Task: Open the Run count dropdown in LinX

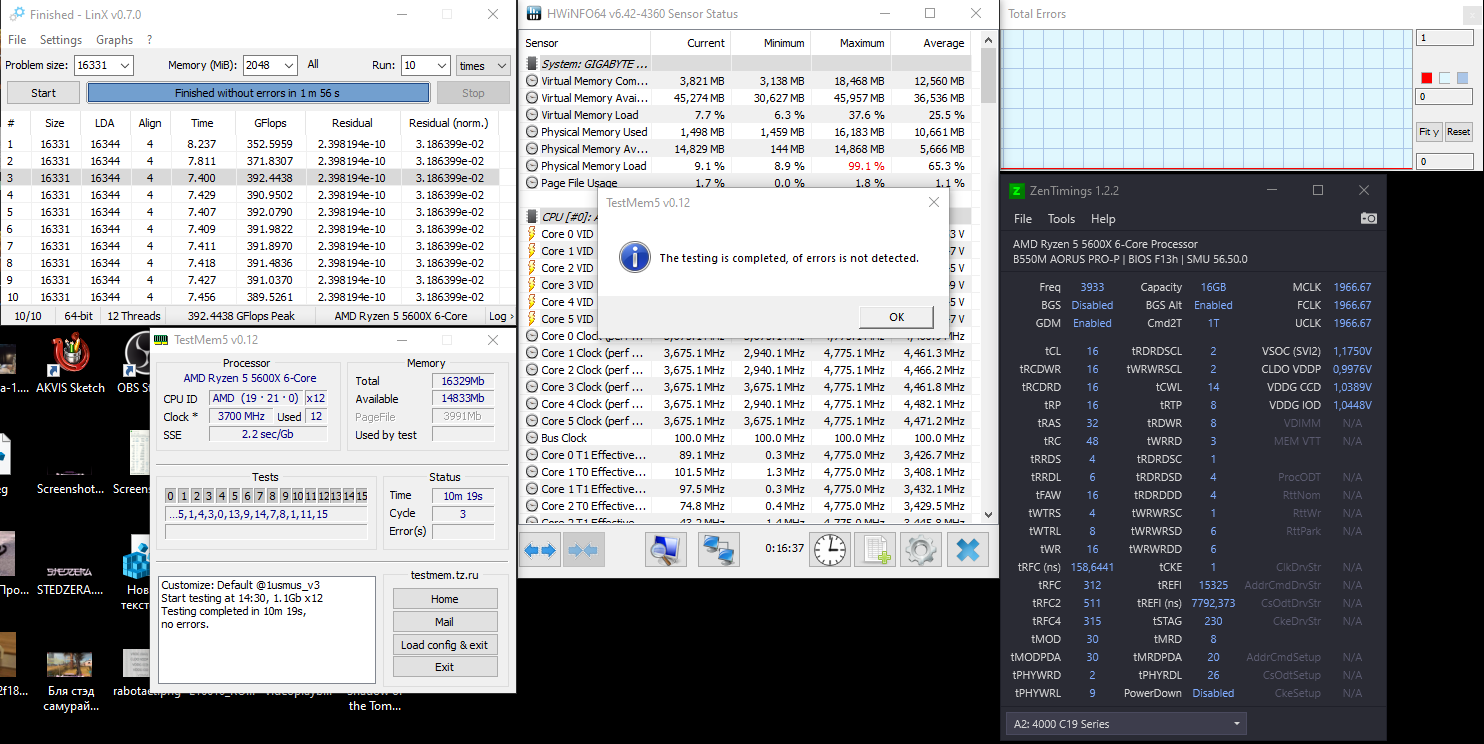Action: click(x=441, y=65)
